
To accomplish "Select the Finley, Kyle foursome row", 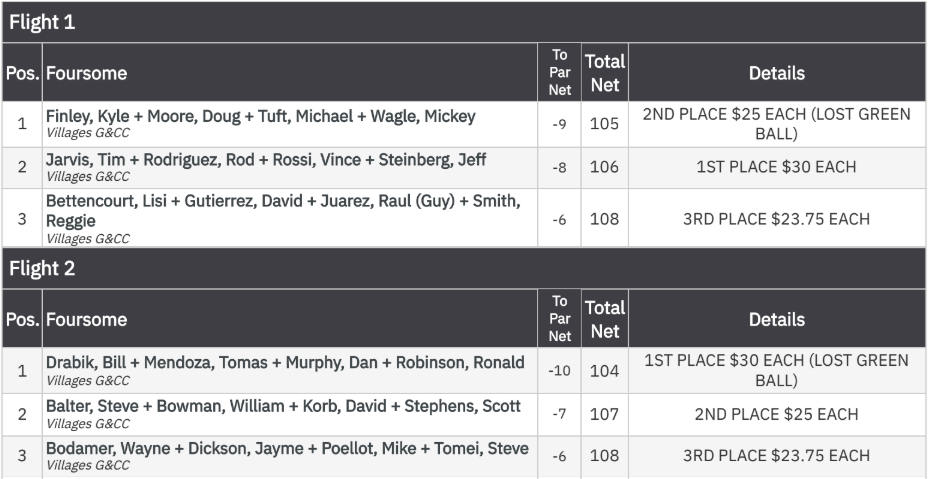I will pos(464,124).
